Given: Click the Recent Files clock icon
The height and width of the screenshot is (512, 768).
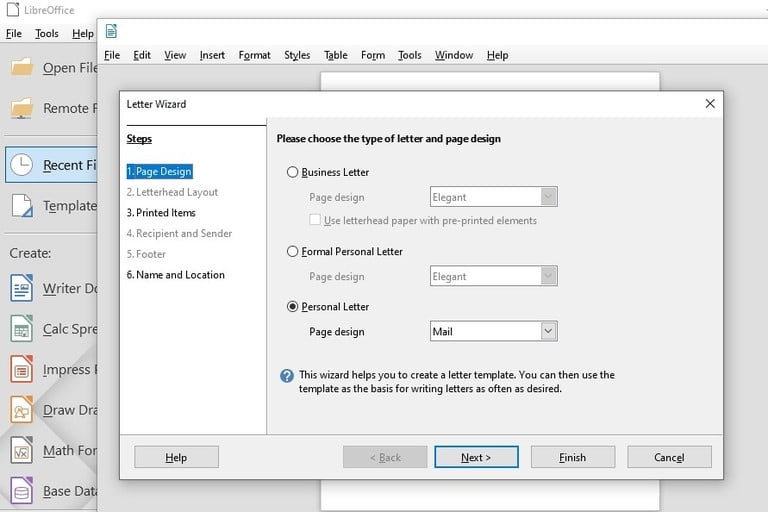Looking at the screenshot, I should 22,165.
